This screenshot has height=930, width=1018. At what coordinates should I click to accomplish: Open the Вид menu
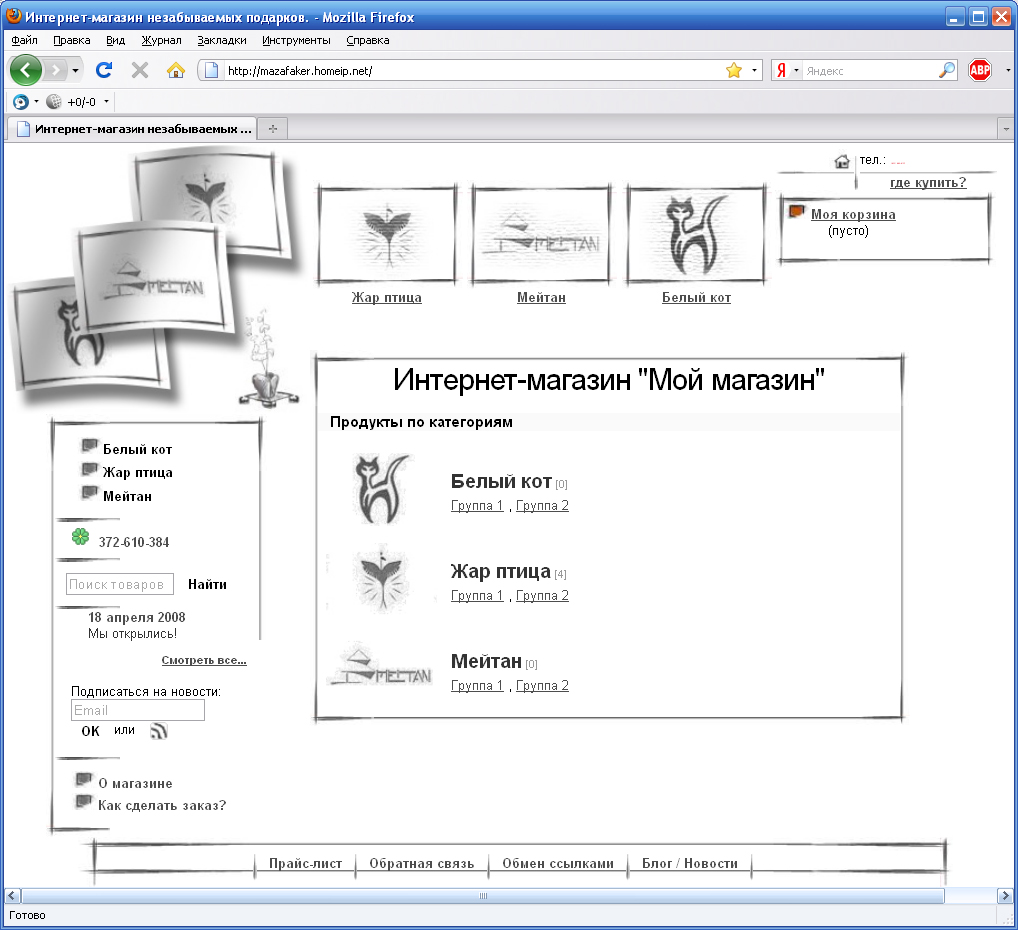pyautogui.click(x=115, y=40)
